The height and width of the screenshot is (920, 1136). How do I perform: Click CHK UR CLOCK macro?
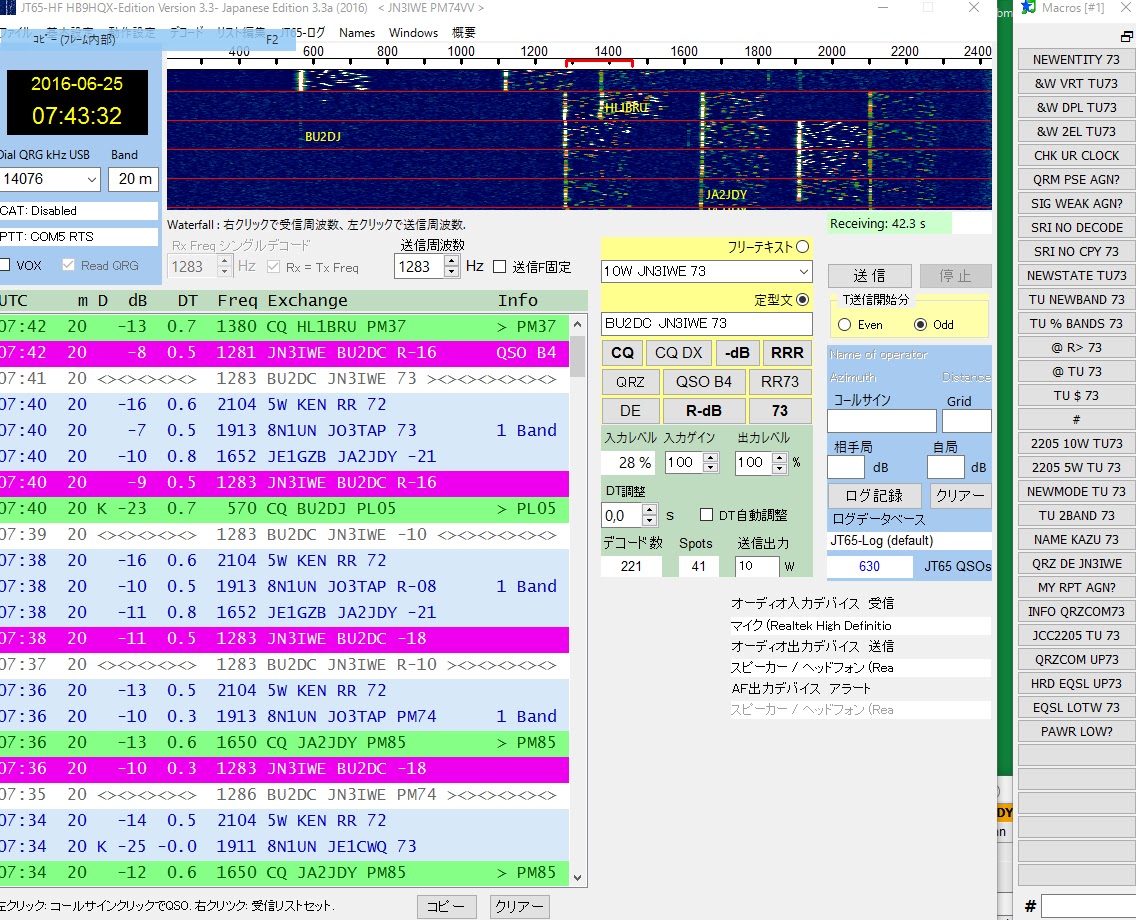[1076, 155]
